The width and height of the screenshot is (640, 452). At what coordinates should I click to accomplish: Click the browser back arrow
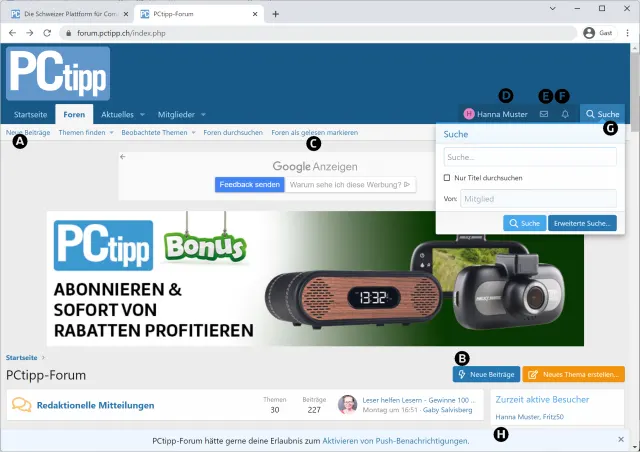tap(12, 33)
